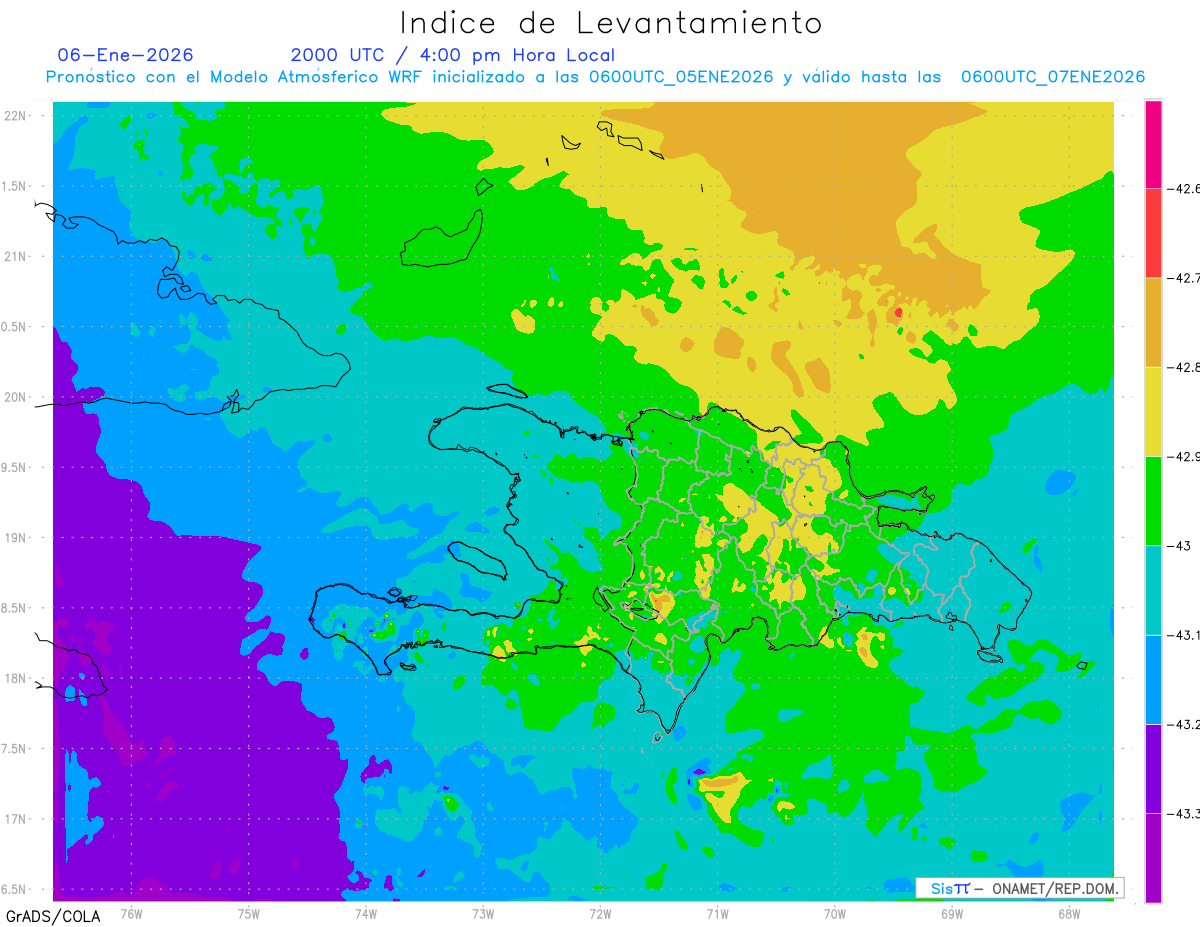Click the "22N" latitude label
The height and width of the screenshot is (927, 1200).
(x=15, y=115)
